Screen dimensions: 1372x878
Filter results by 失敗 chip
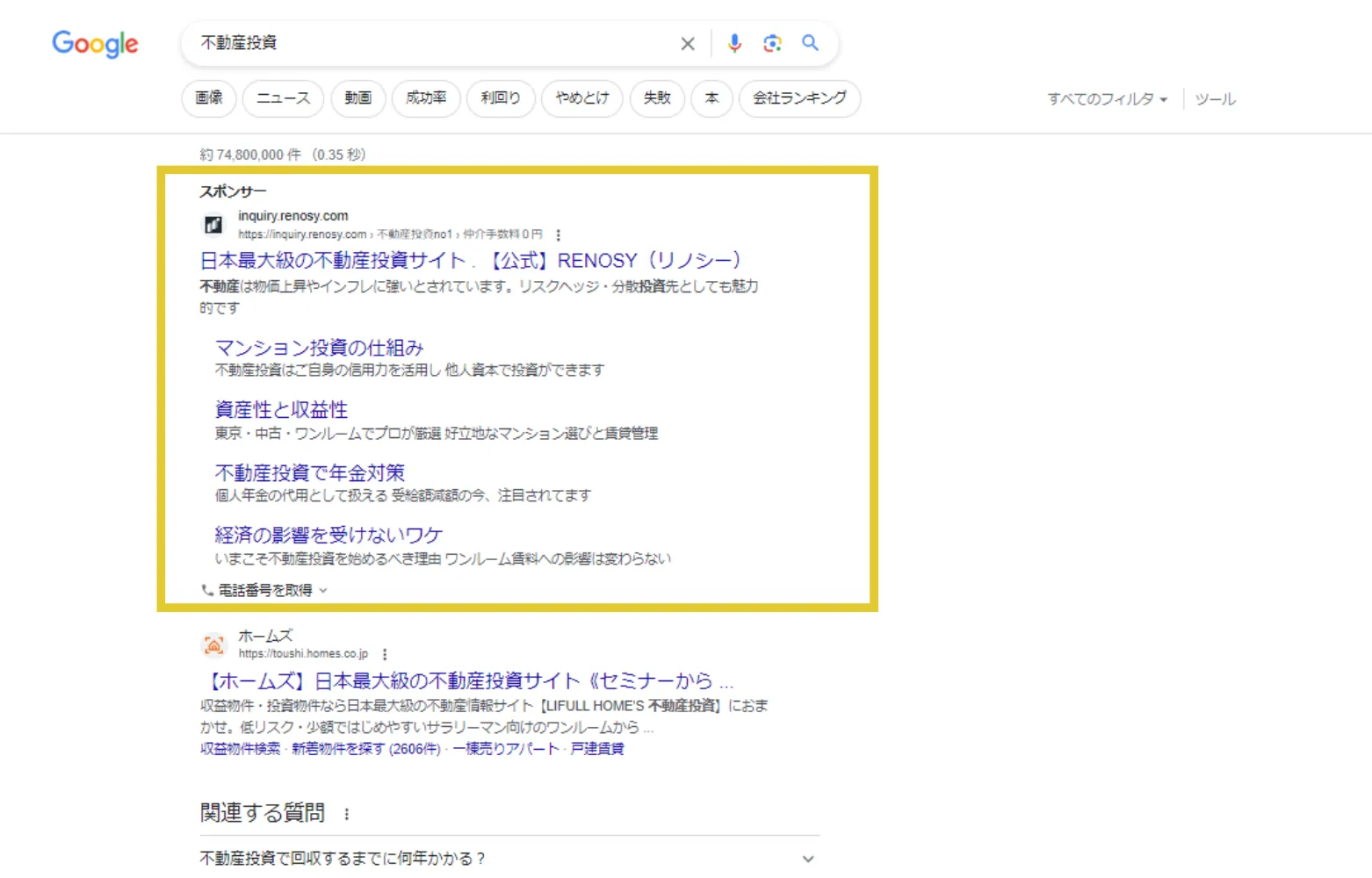pyautogui.click(x=657, y=98)
